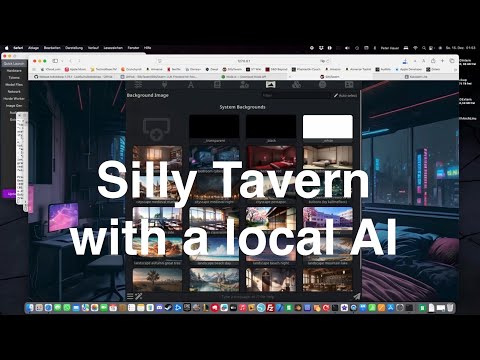Toggle the background image panel icon
Screen dimensions: 480x360
pyautogui.click(x=270, y=84)
